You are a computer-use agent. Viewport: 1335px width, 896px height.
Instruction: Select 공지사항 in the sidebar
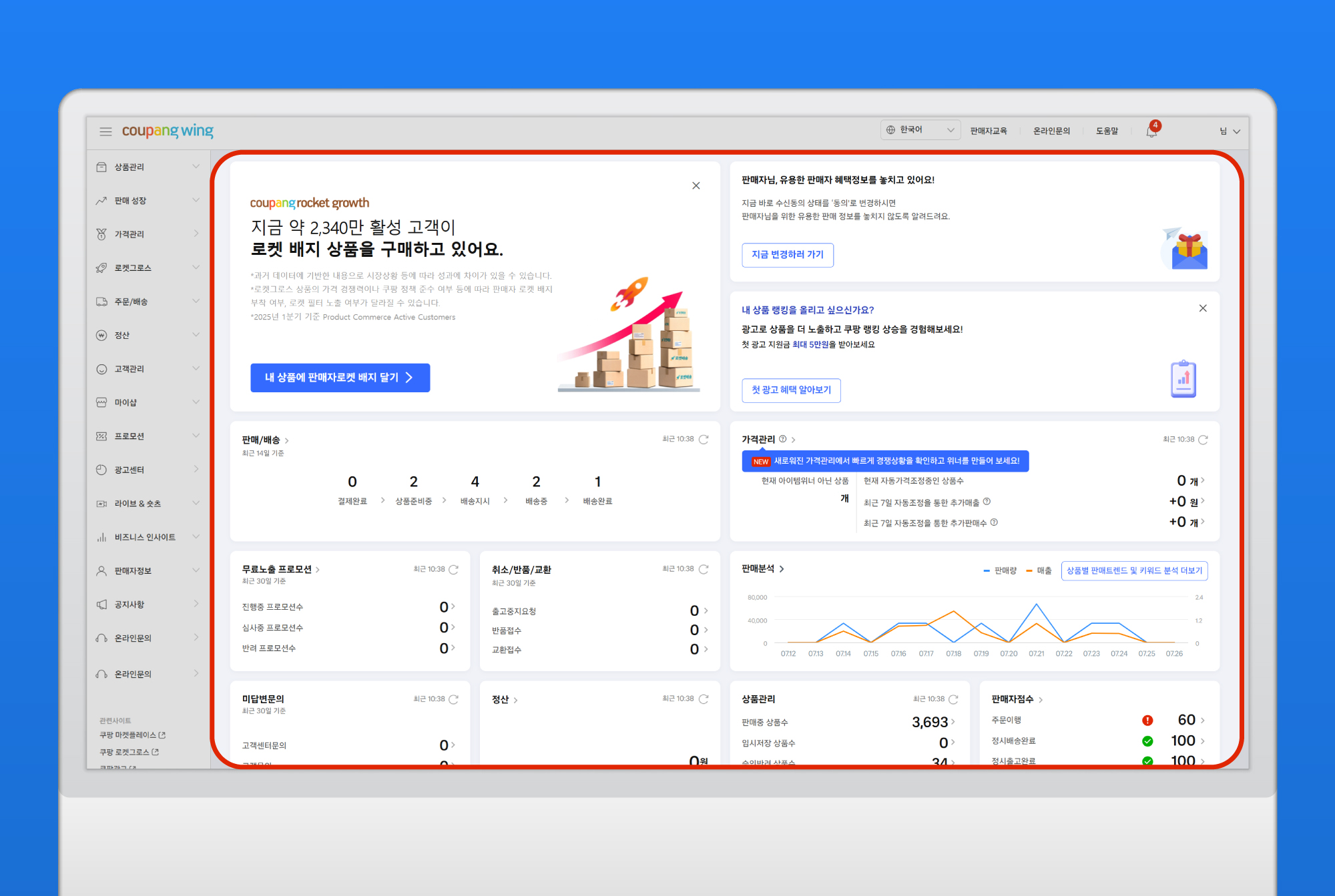[x=129, y=605]
